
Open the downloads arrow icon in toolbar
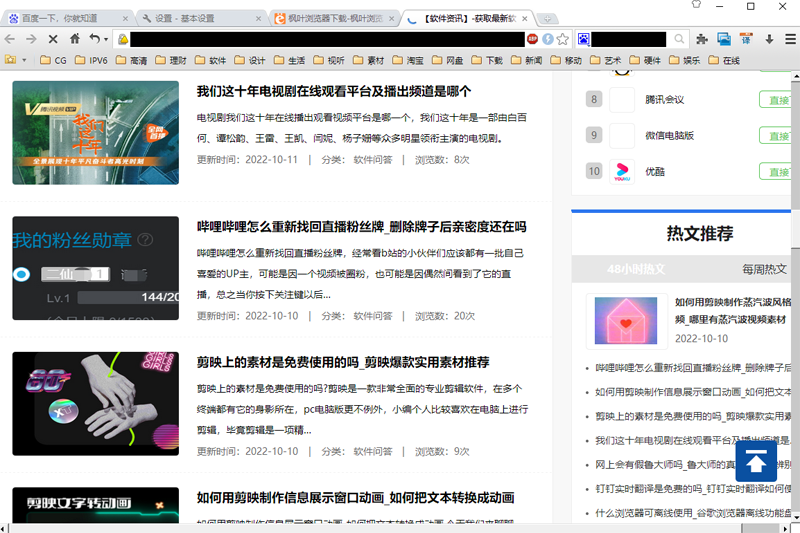pos(769,39)
